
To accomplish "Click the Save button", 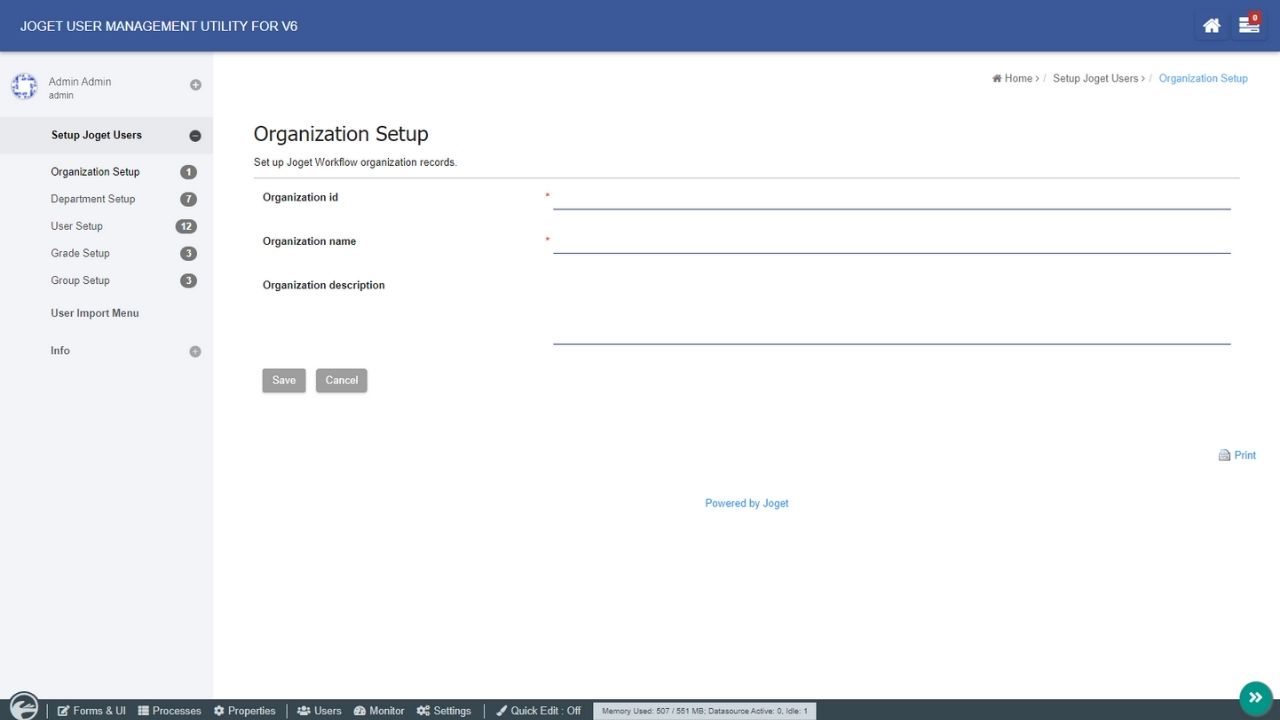I will [284, 380].
